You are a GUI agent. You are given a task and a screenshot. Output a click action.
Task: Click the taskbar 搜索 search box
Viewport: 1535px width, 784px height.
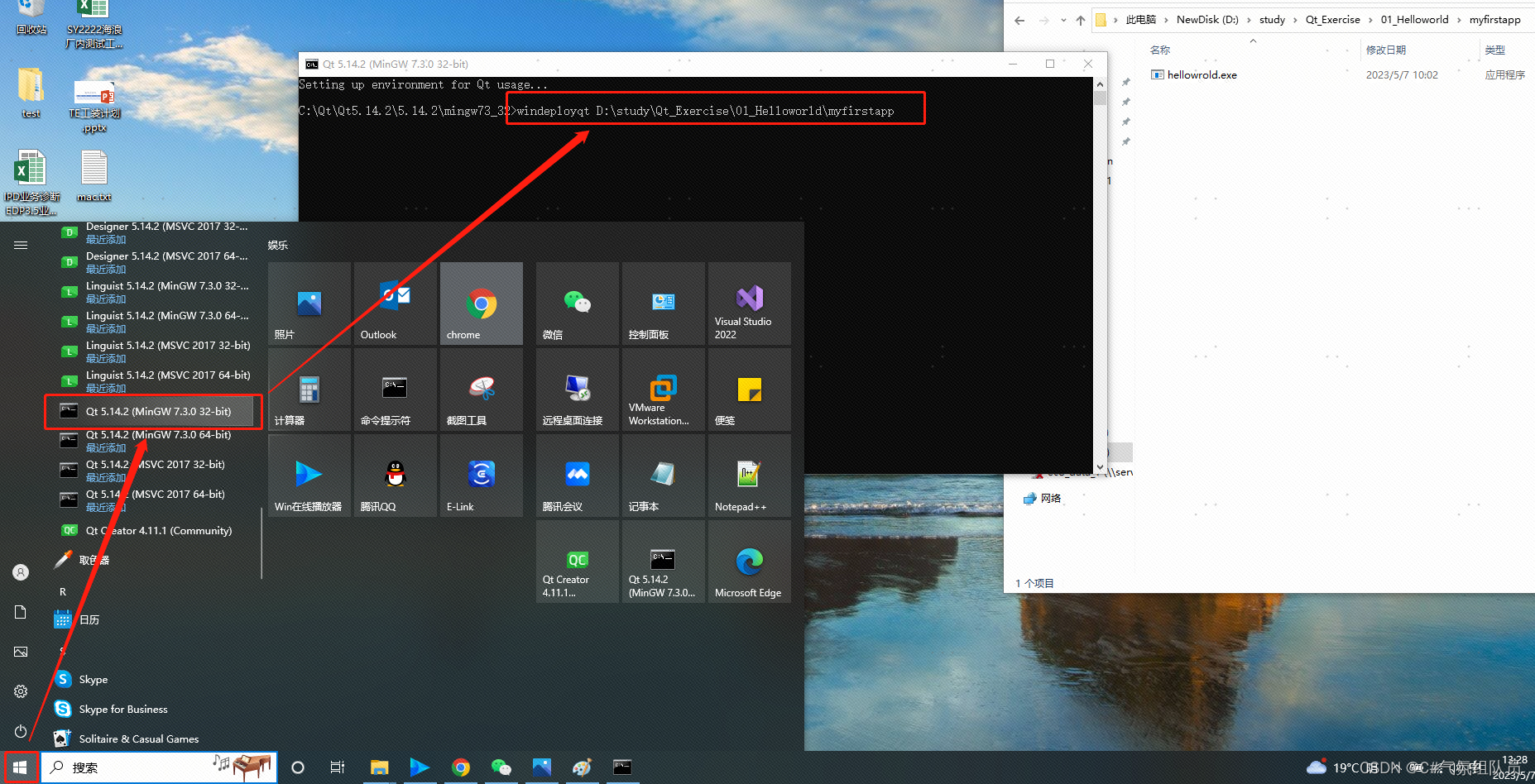159,767
